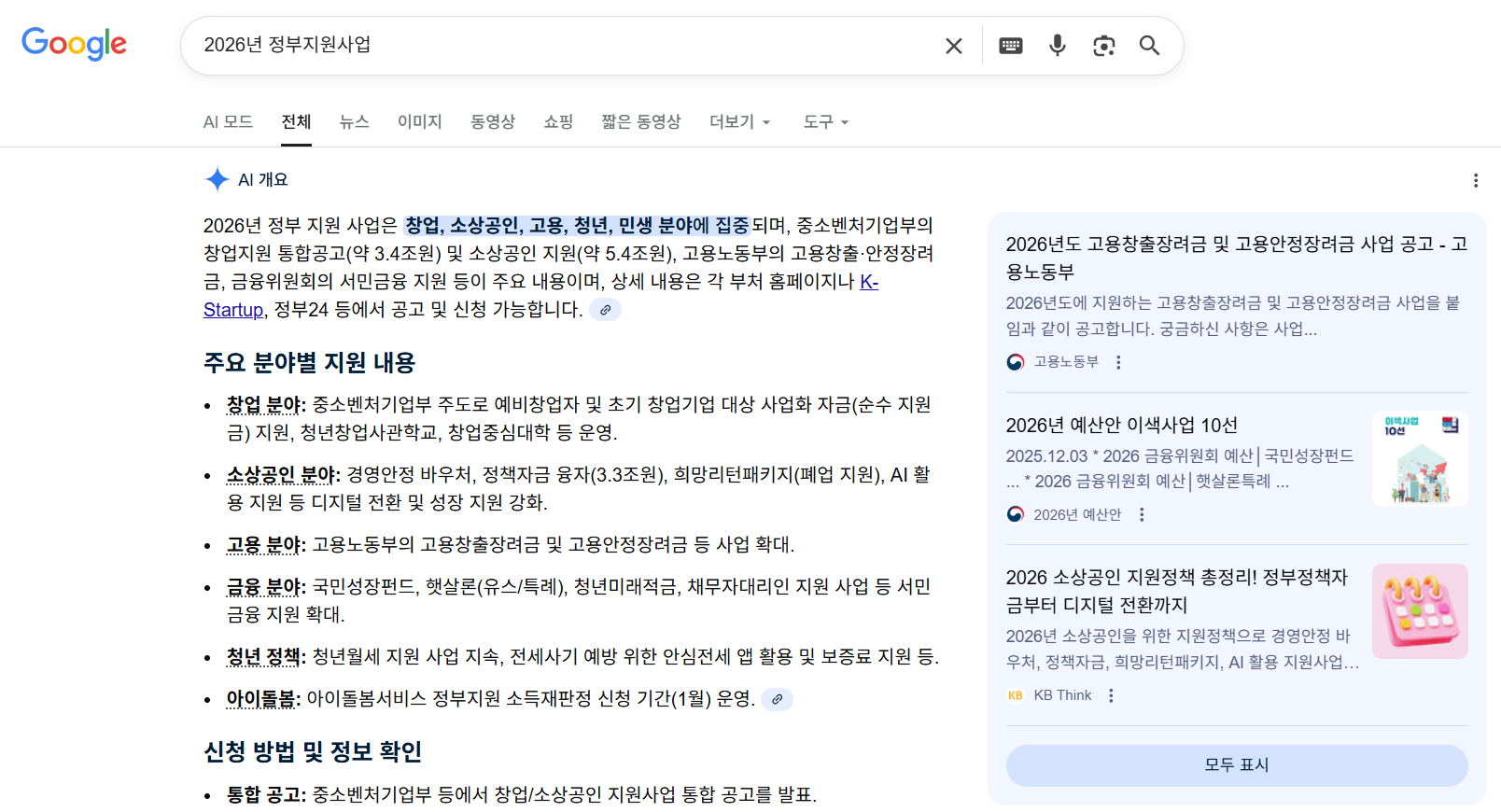Screen dimensions: 1501x812
Task: Click the AI 개요 label
Action: pyautogui.click(x=263, y=179)
